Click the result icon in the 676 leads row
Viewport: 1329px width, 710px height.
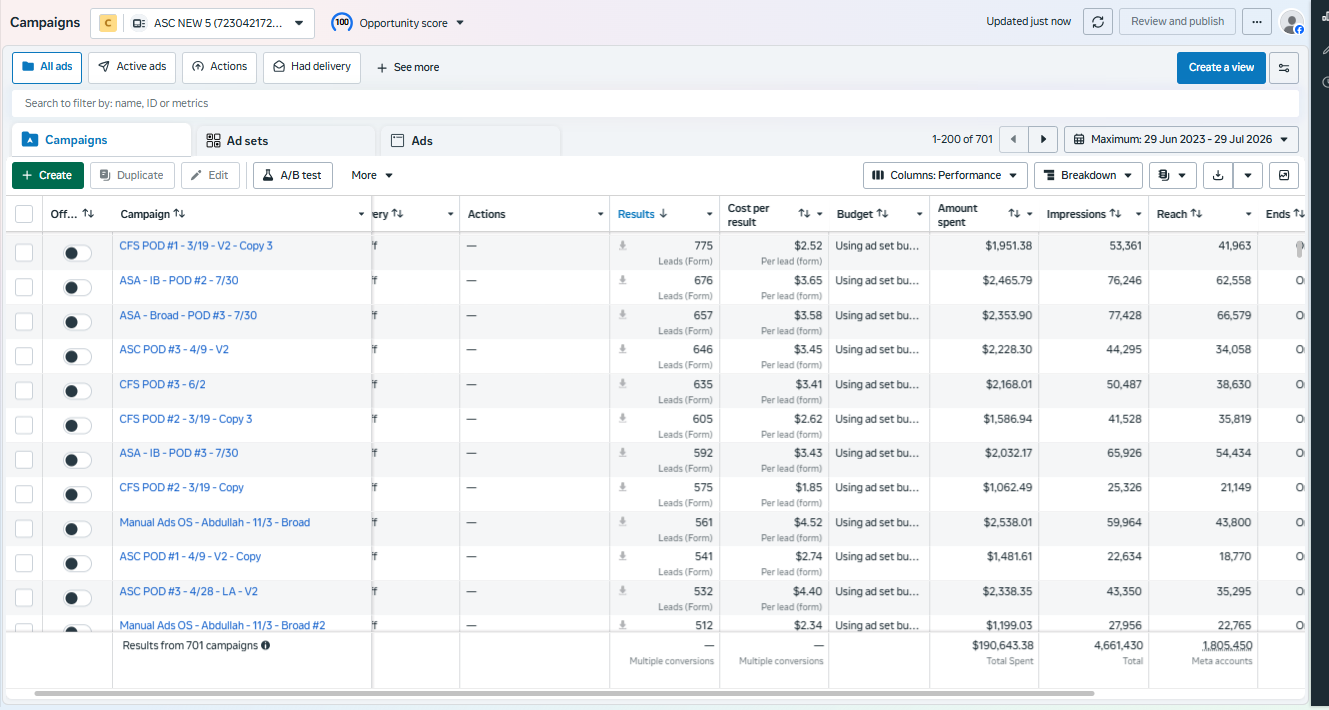pyautogui.click(x=622, y=281)
